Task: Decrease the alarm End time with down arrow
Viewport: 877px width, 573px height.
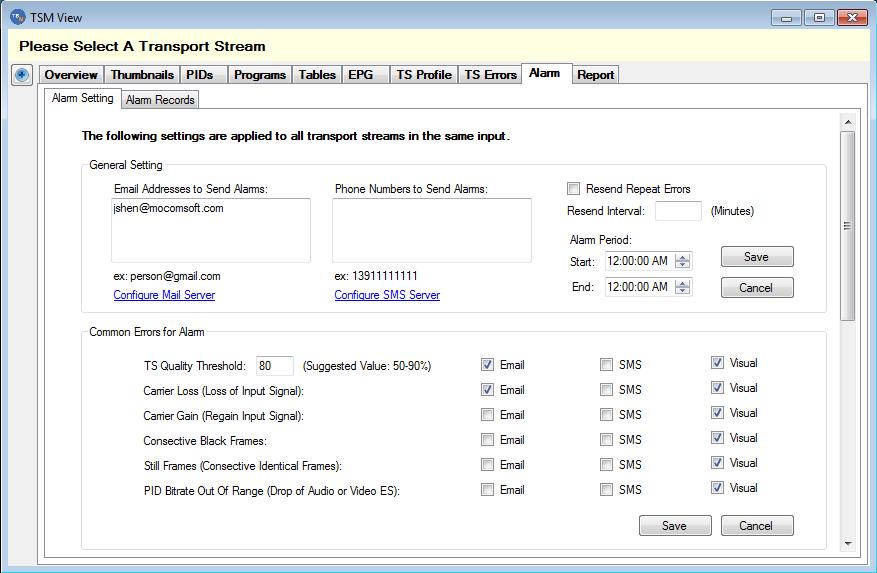Action: point(683,292)
